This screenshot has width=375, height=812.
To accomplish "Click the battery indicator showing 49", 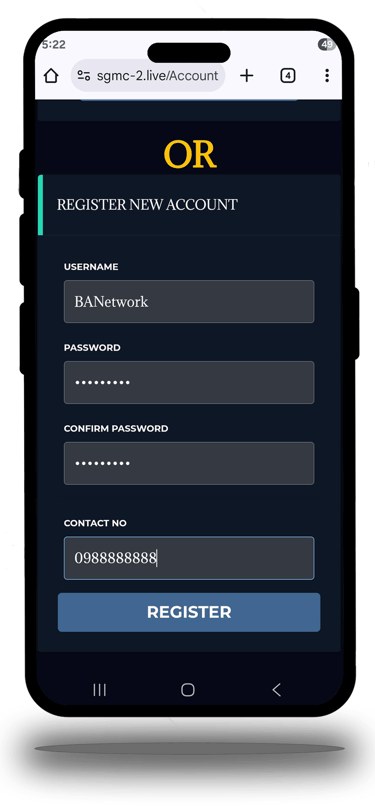I will [327, 45].
